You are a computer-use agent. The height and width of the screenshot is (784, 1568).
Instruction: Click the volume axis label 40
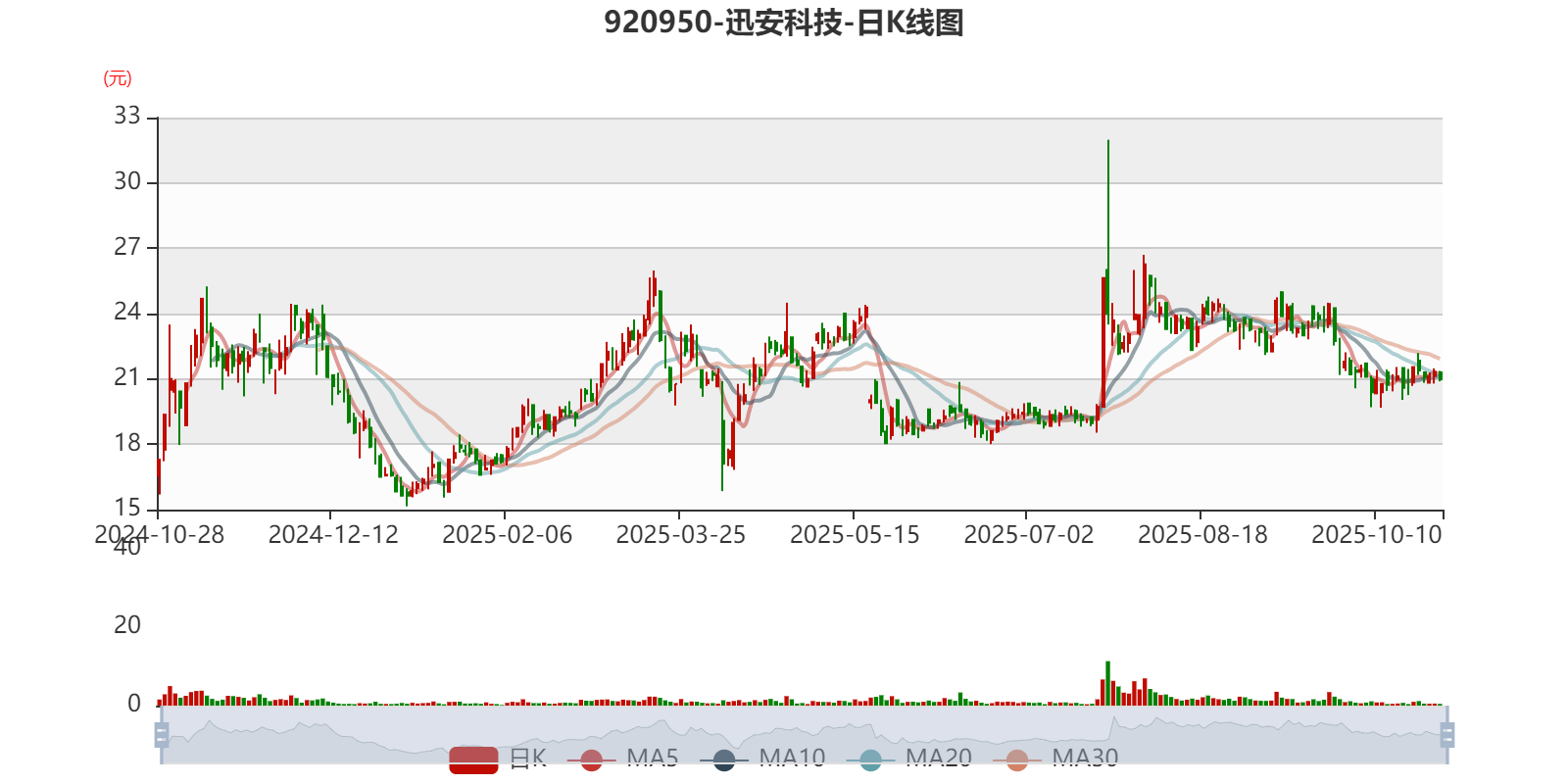127,547
